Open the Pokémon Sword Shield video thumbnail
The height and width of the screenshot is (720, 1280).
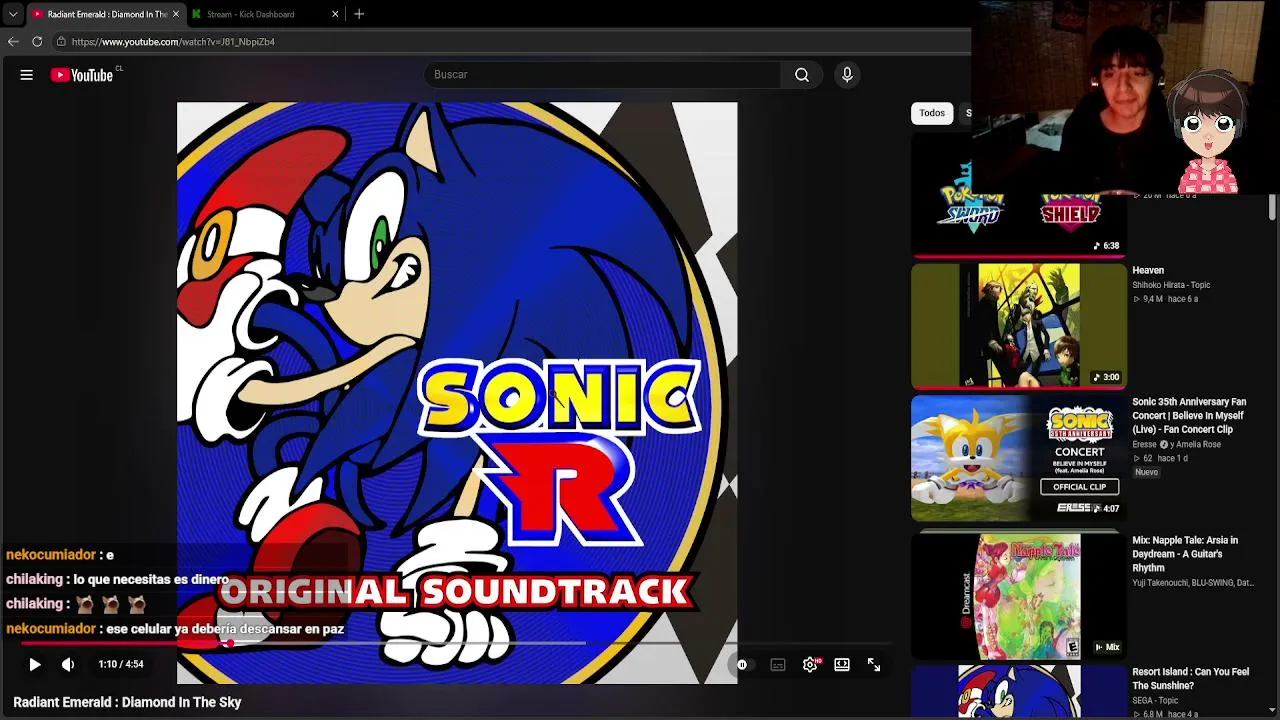pyautogui.click(x=1018, y=194)
